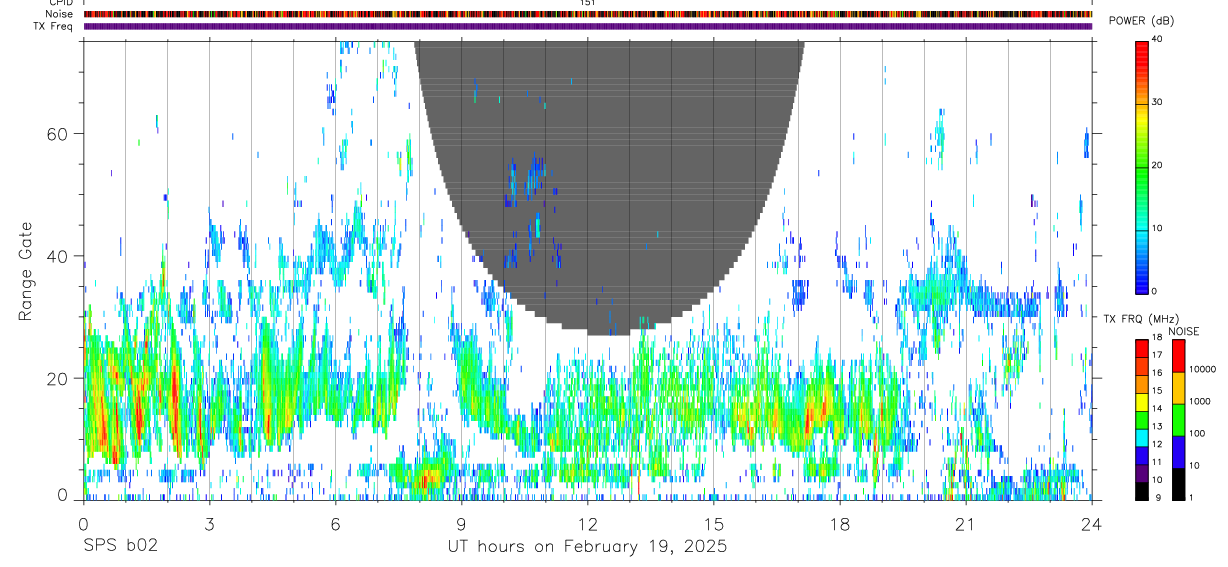Click the cyan swatch of TX FRQ bar
The width and height of the screenshot is (1228, 567).
[x=1141, y=437]
